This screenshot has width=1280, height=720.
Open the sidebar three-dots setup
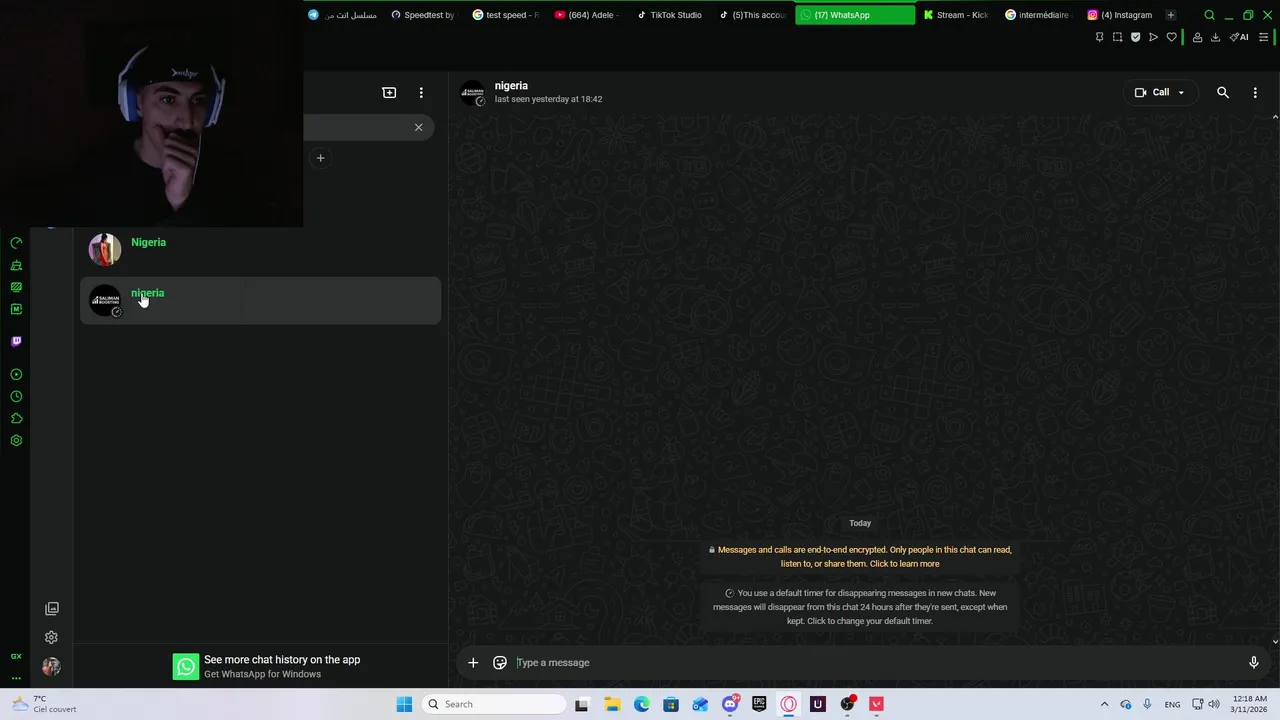16,678
